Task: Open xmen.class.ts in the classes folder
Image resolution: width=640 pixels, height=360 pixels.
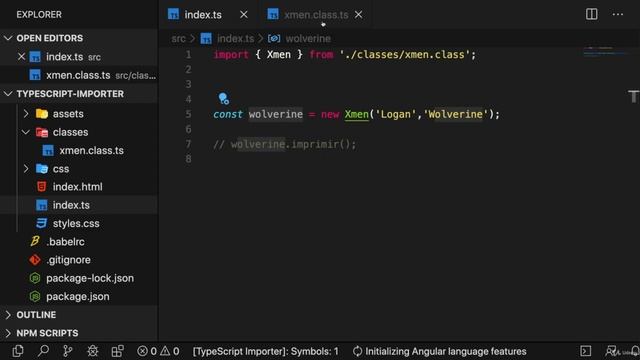Action: tap(91, 150)
